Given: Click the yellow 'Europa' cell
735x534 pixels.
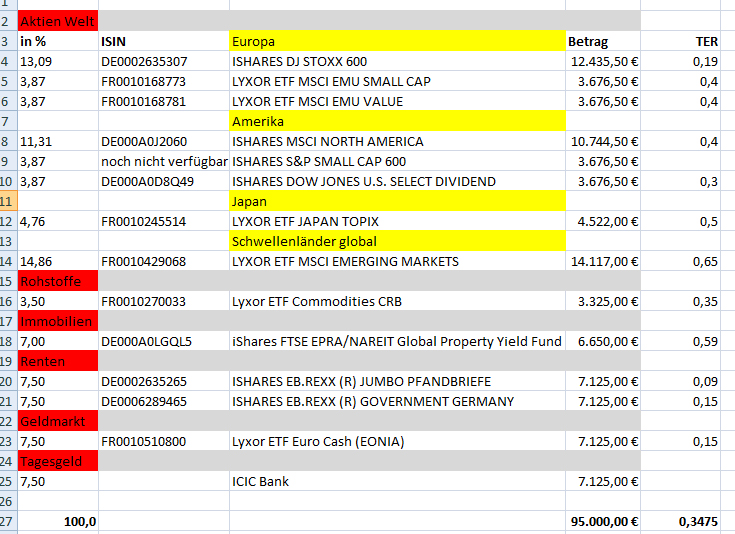Looking at the screenshot, I should pos(398,41).
